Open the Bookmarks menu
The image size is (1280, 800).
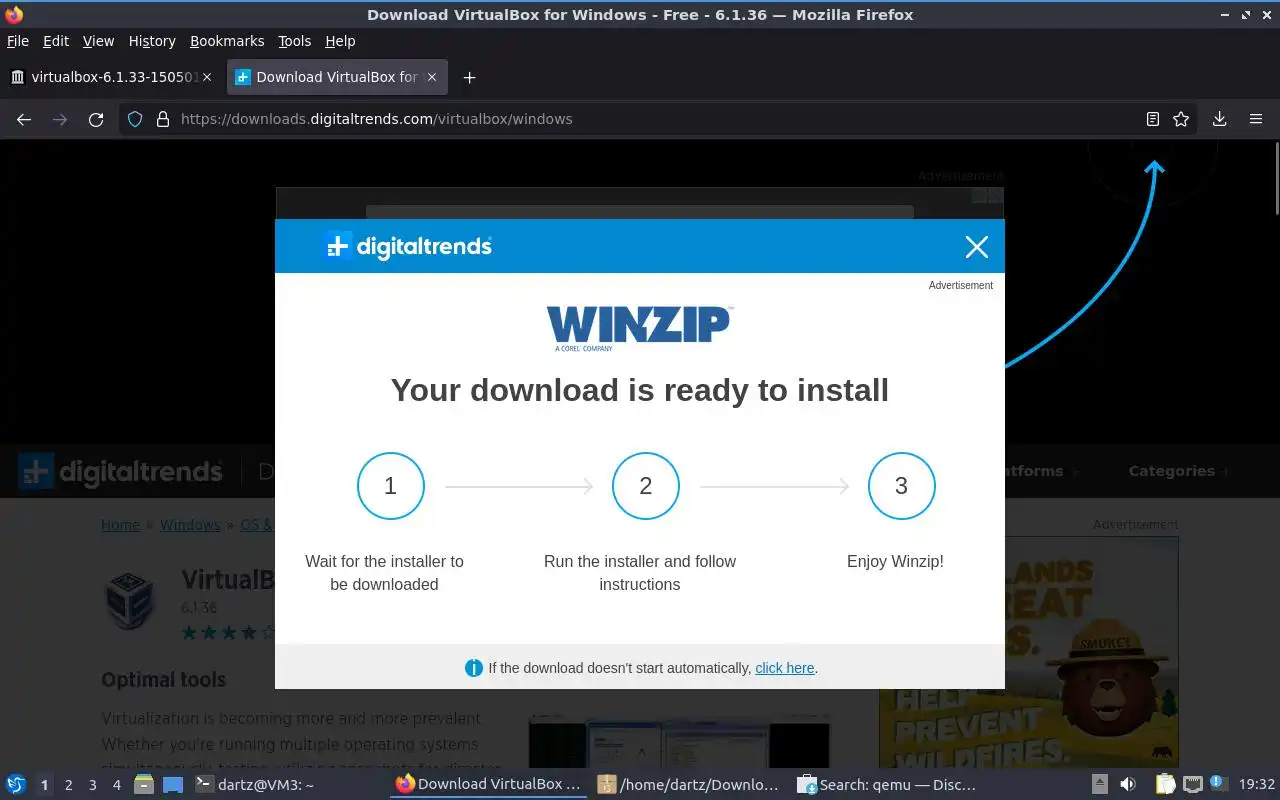click(x=227, y=41)
